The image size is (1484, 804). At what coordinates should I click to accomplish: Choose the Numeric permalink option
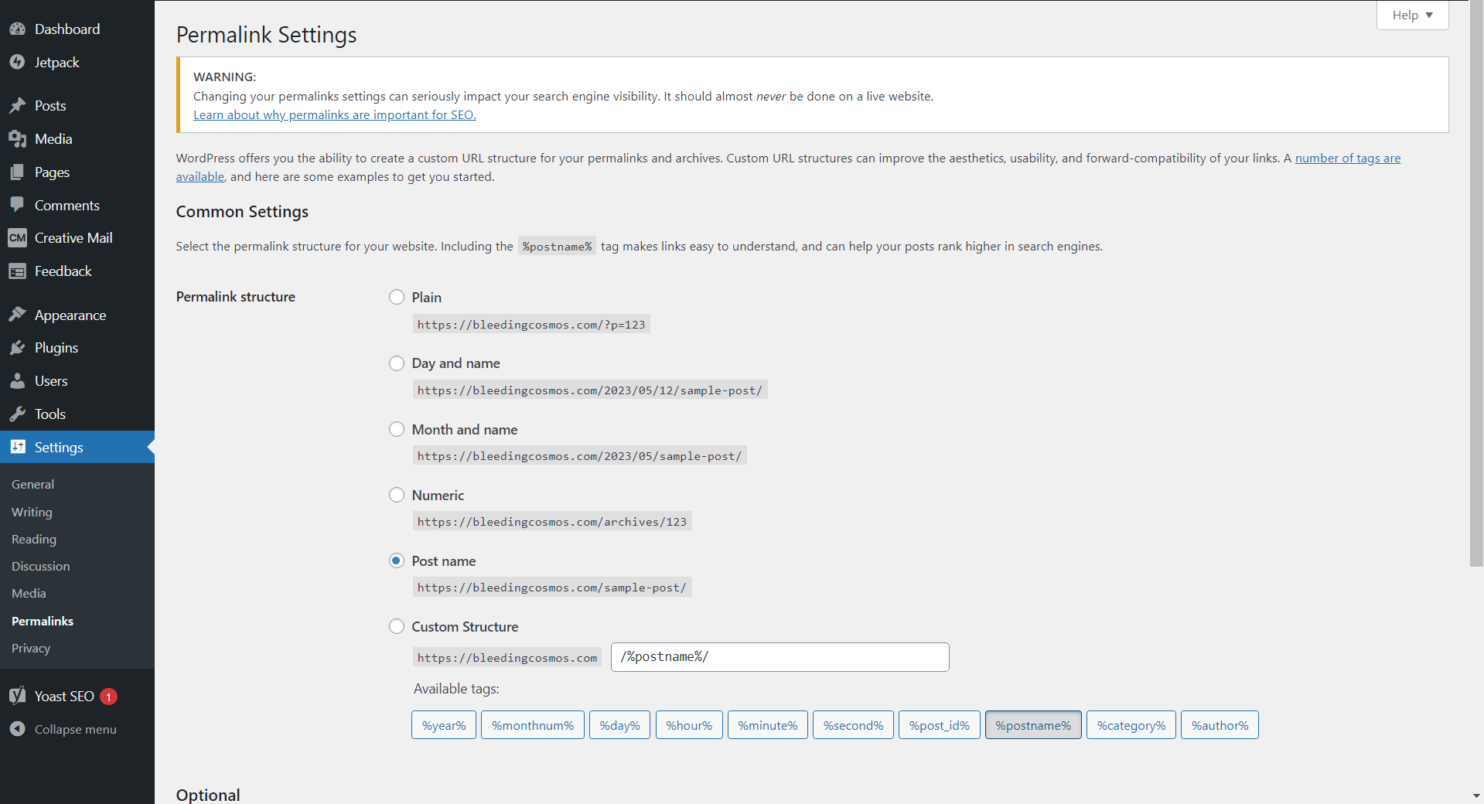(x=397, y=495)
